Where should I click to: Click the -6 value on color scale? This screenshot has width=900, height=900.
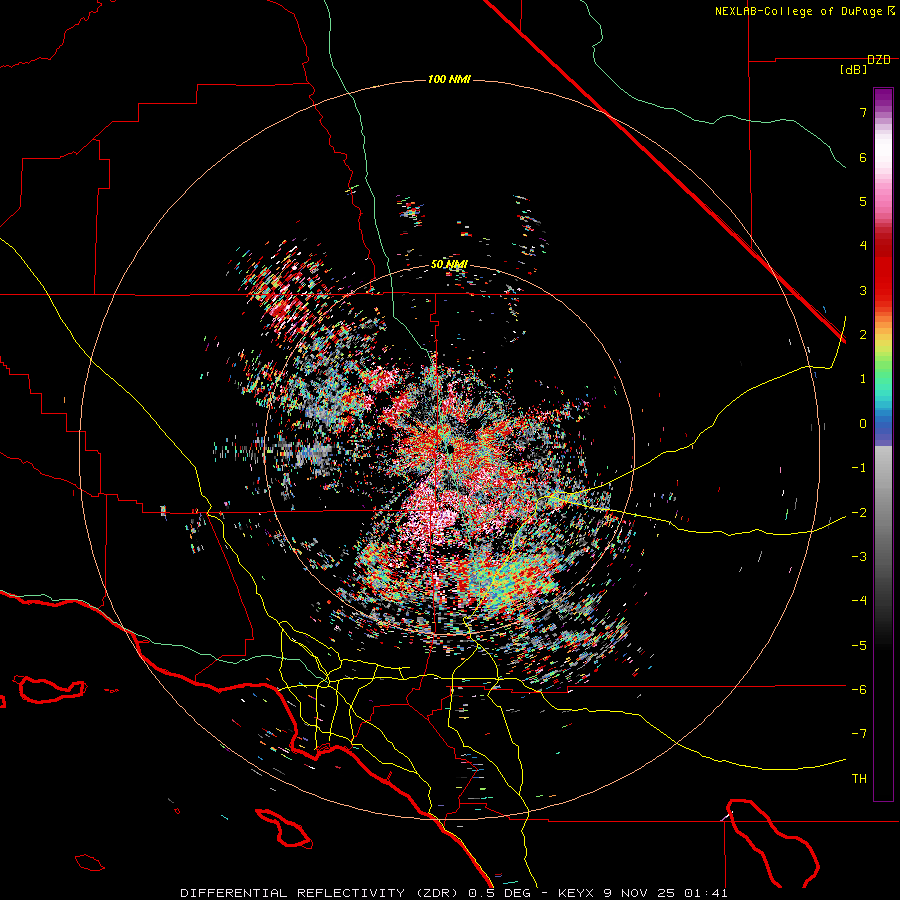[859, 690]
